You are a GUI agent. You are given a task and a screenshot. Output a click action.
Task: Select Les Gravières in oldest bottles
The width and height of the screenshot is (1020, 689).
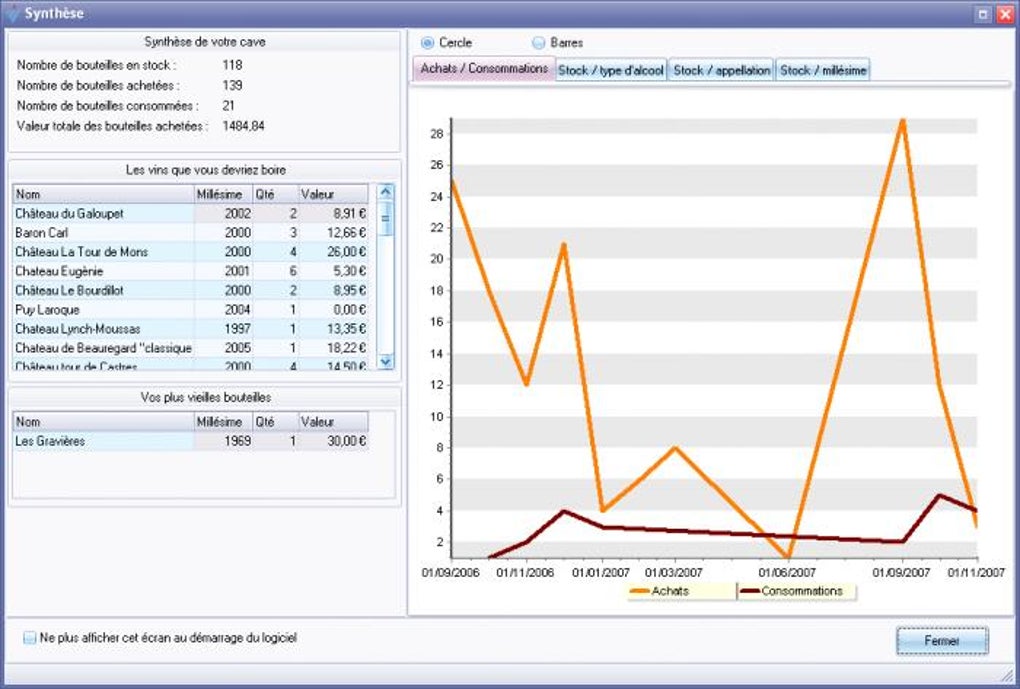[x=191, y=441]
